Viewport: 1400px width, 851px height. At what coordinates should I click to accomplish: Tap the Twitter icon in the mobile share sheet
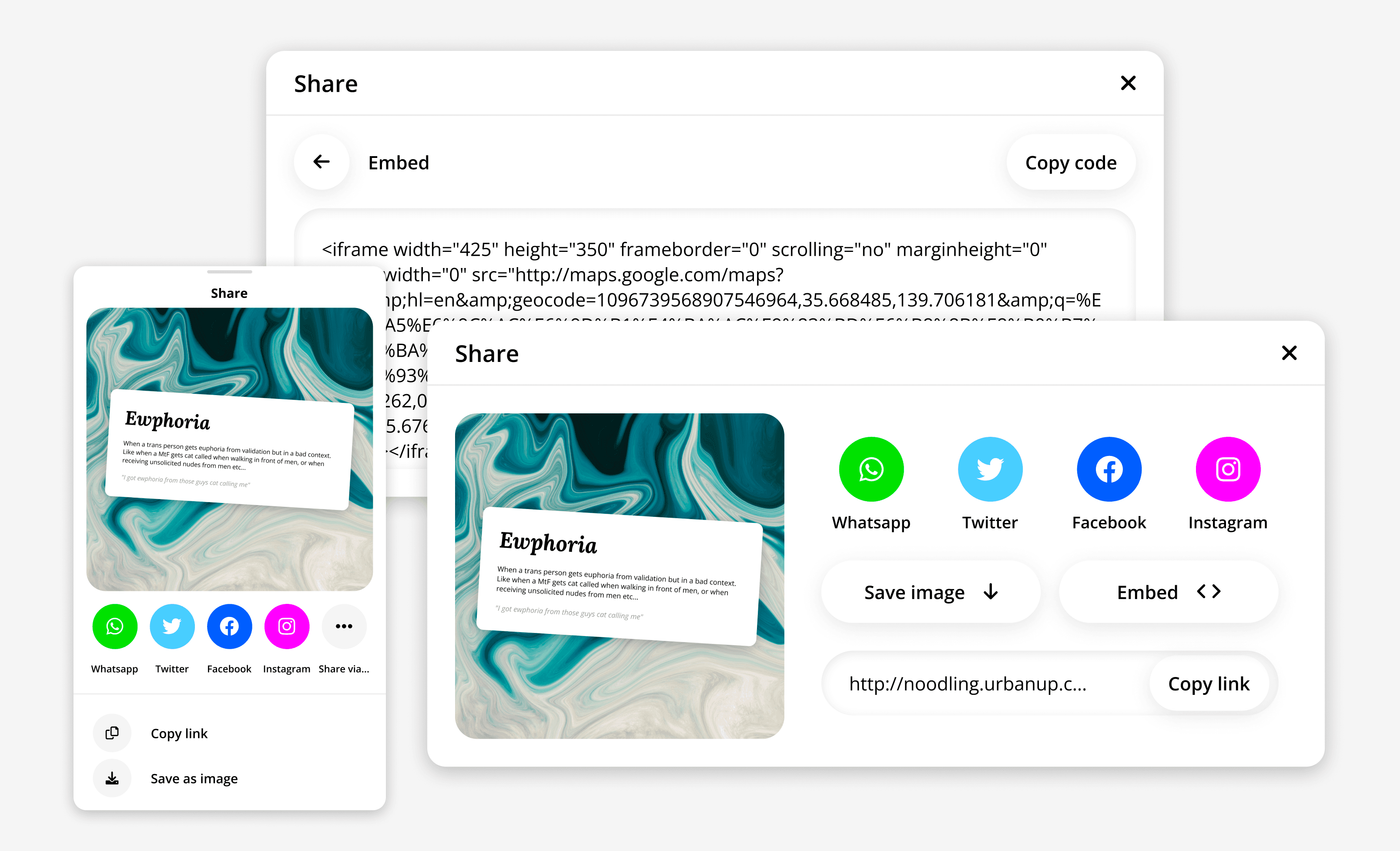[172, 626]
